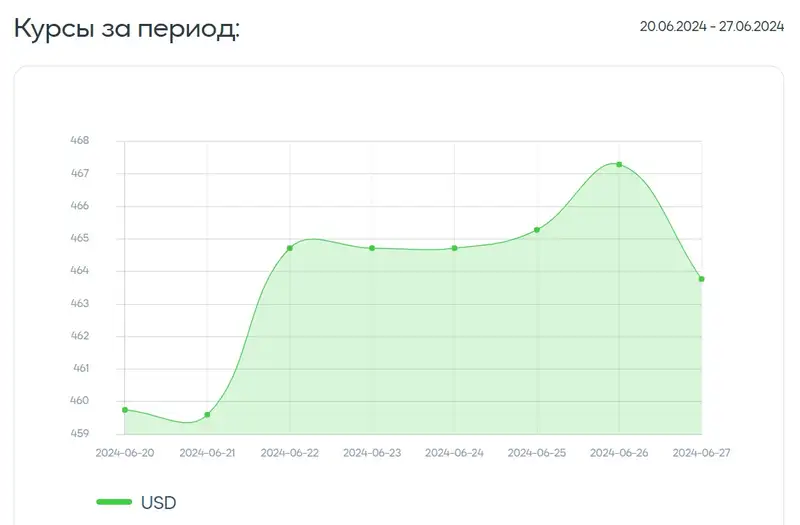Screen dimensions: 800x525
Task: Click the 2024-06-22 x-axis label
Action: [290, 453]
